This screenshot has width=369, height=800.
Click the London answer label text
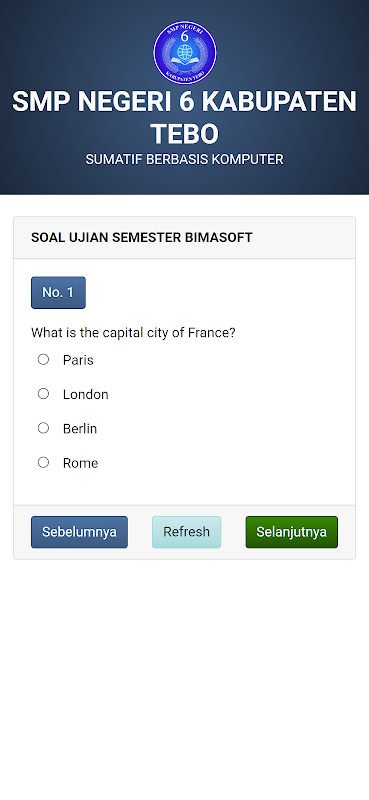[x=86, y=394]
